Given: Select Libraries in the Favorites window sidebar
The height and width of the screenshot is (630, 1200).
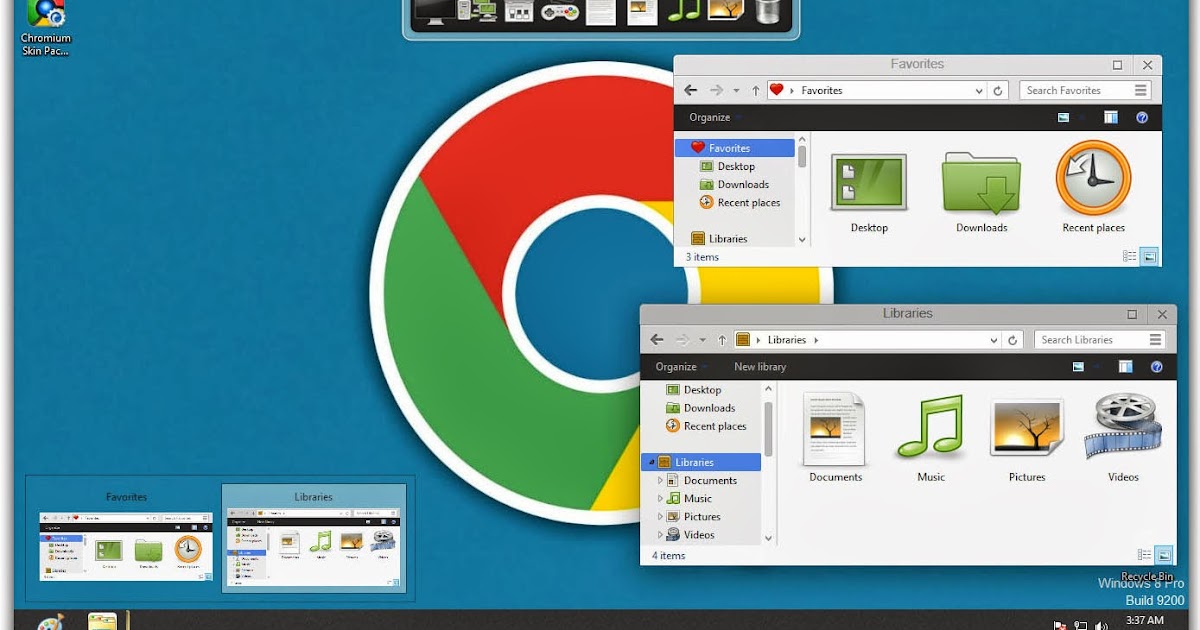Looking at the screenshot, I should [x=718, y=238].
